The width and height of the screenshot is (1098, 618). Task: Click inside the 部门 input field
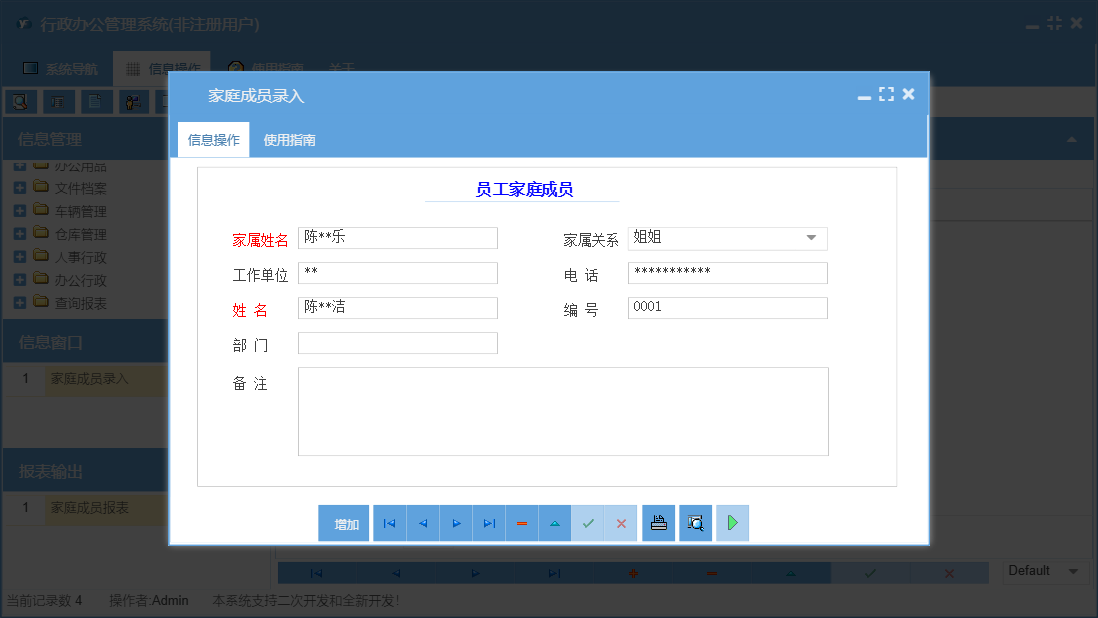(397, 342)
